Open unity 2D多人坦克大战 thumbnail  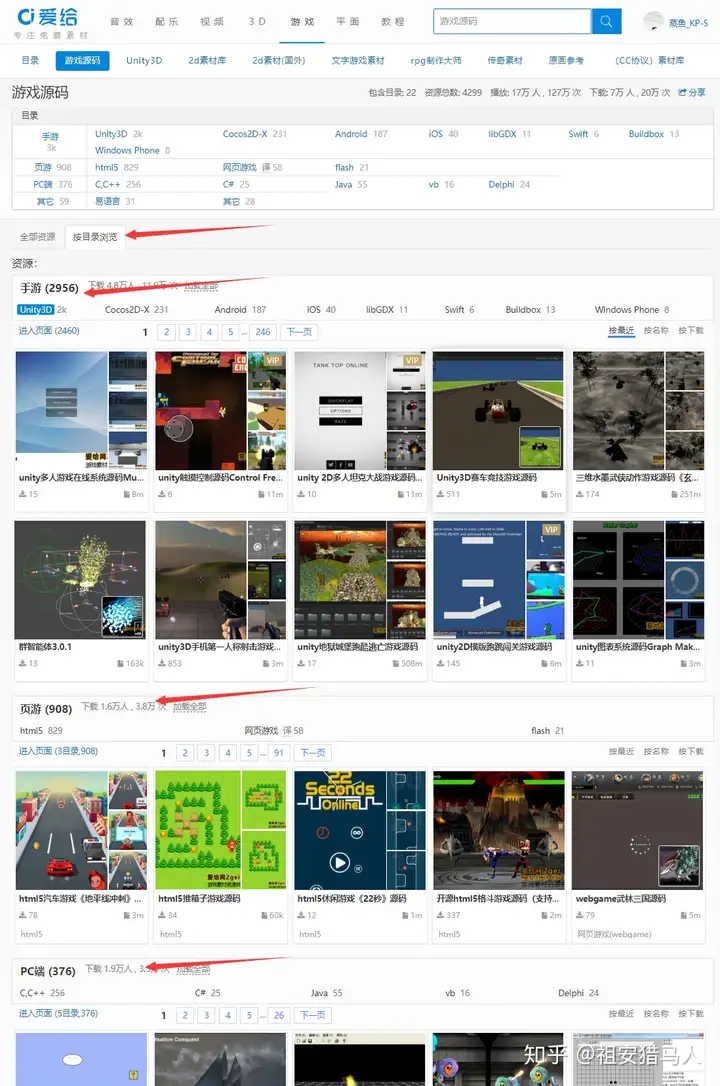coord(359,411)
